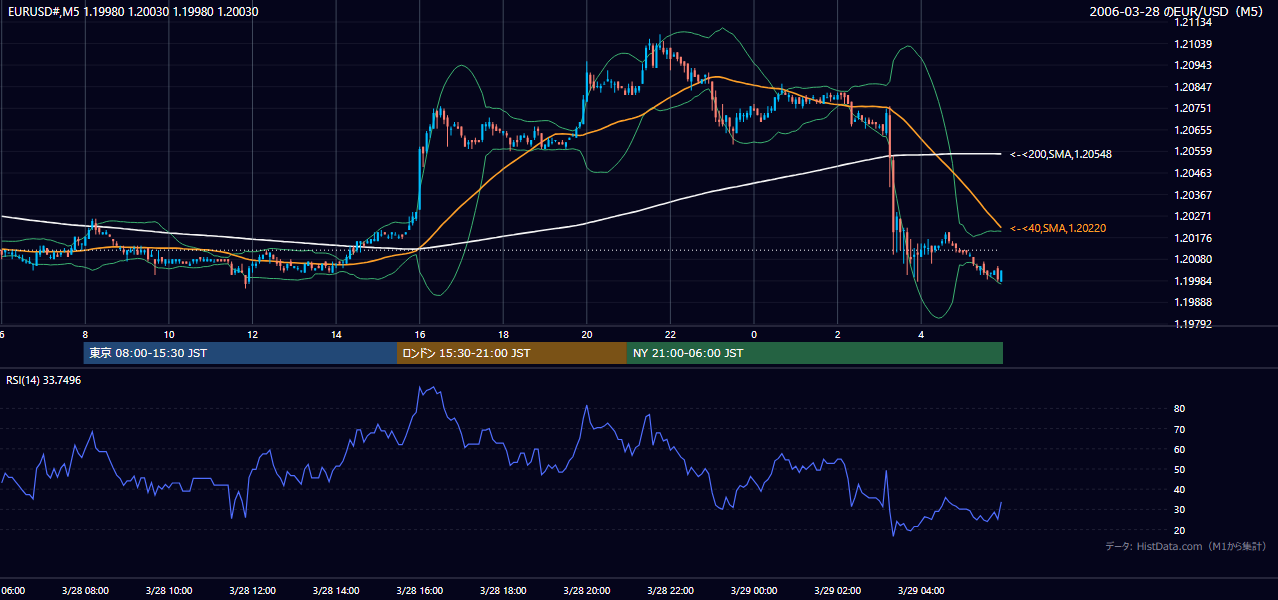
Task: Select the London 15:30-21:00 JST session bar
Action: click(x=512, y=353)
